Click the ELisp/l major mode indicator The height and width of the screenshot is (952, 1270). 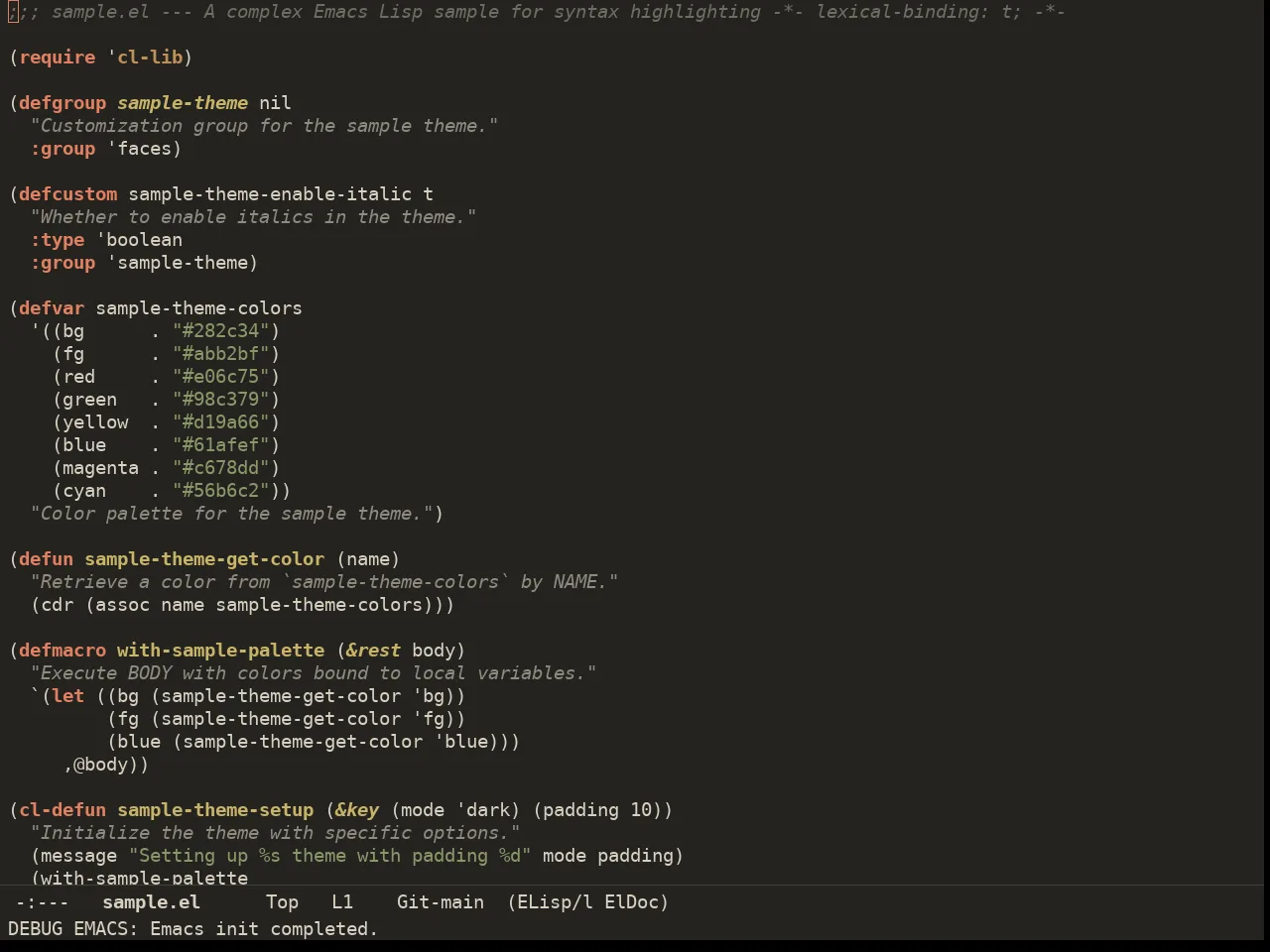(555, 902)
